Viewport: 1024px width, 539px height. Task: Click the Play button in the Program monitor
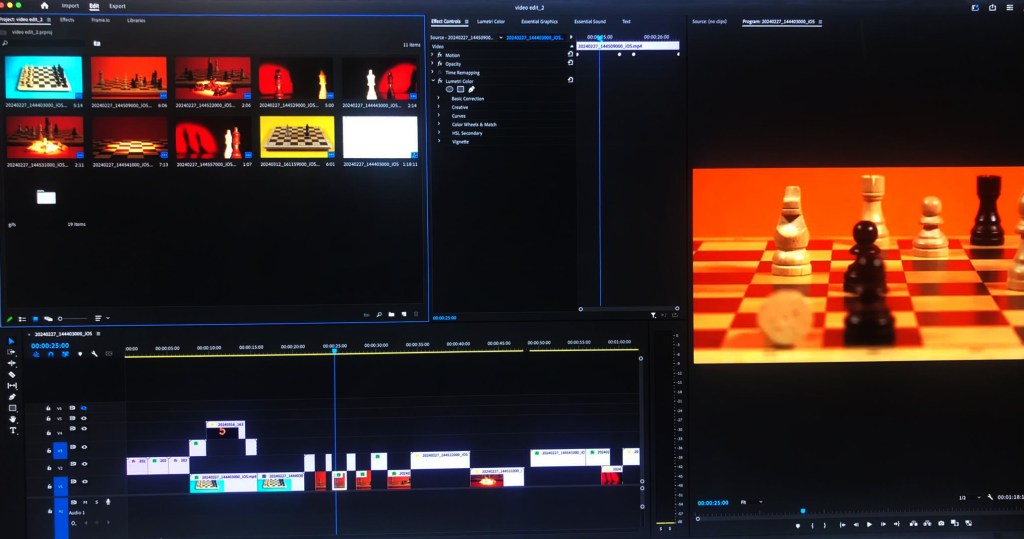point(869,524)
